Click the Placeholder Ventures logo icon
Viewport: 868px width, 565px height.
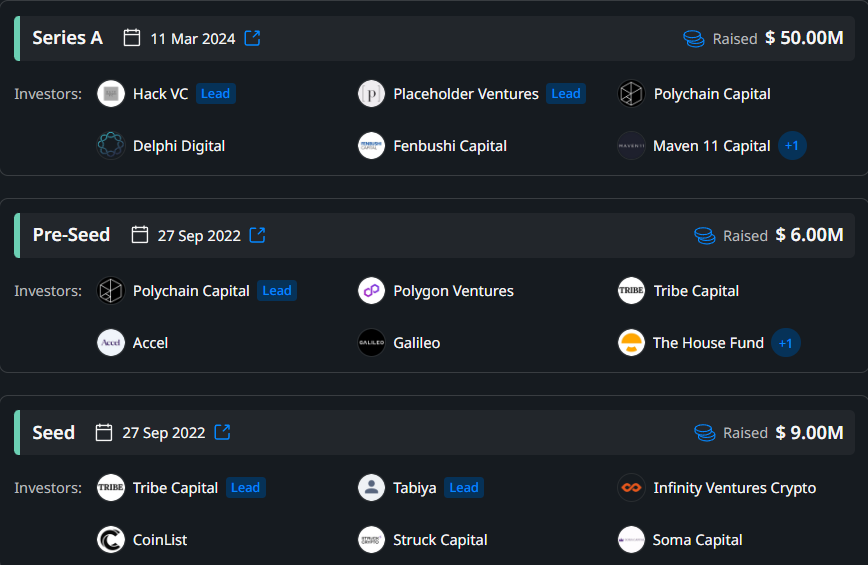[371, 94]
